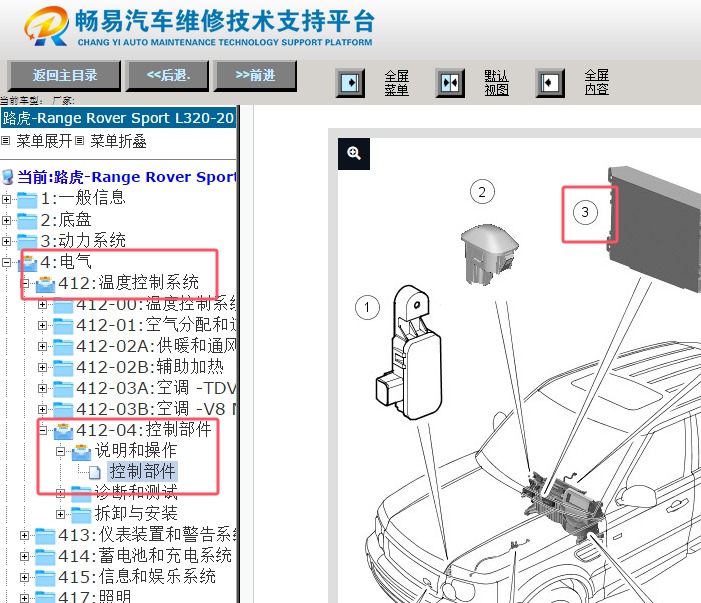The image size is (701, 603).
Task: Select the 默认视图 link
Action: click(496, 83)
